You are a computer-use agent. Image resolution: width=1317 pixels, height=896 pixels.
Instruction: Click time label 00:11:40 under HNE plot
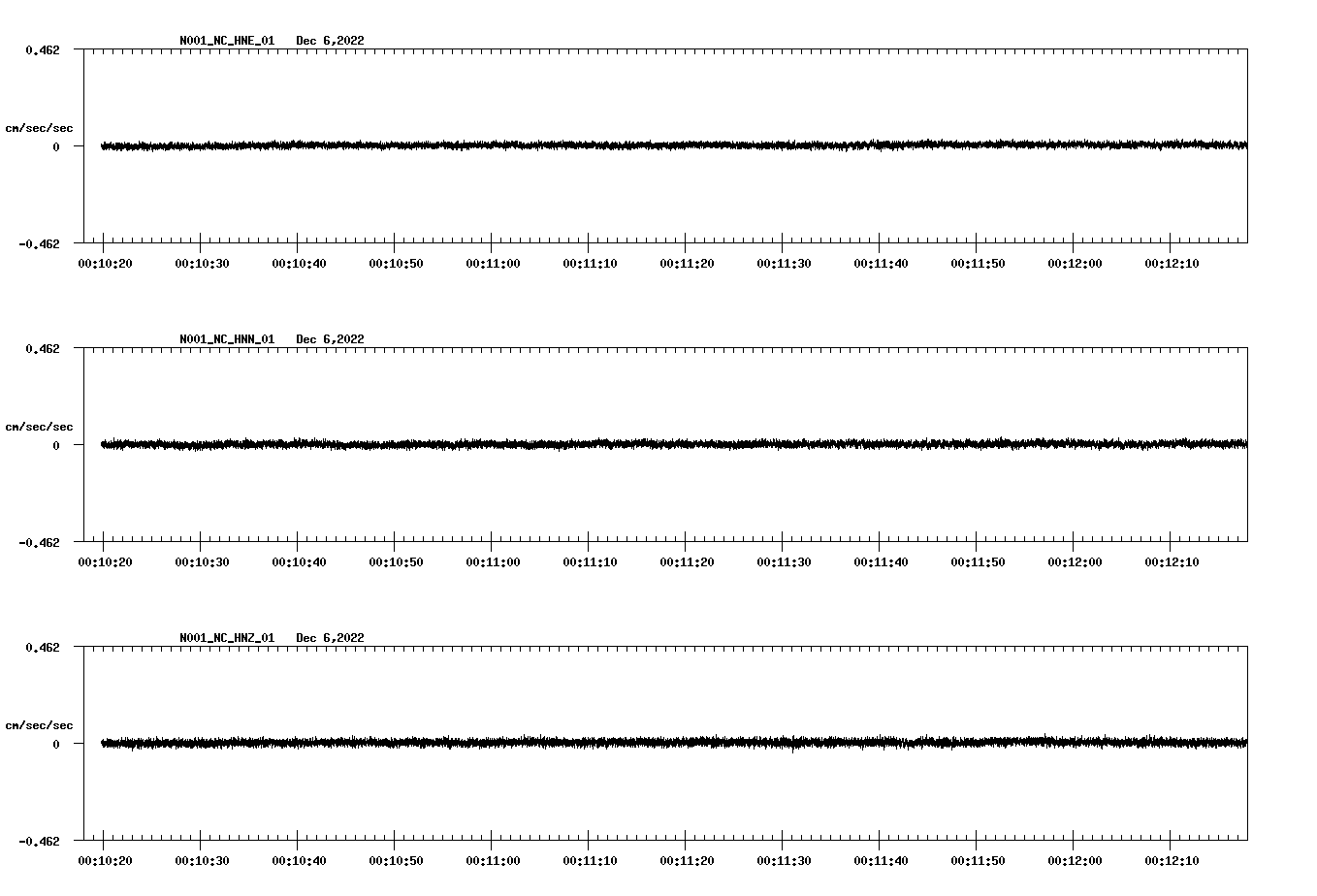pyautogui.click(x=881, y=264)
